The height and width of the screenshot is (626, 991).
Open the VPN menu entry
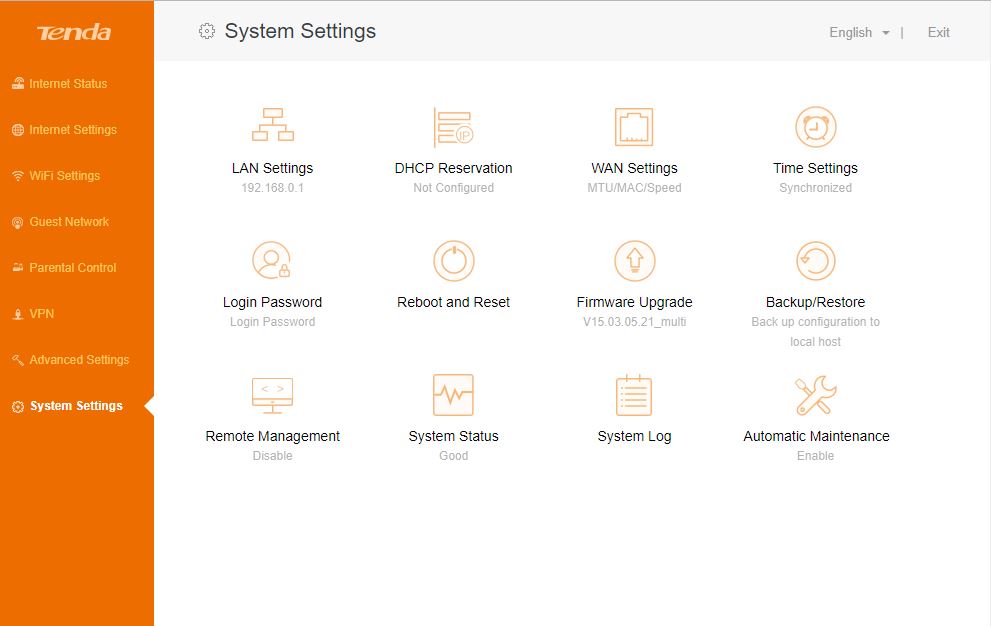pyautogui.click(x=42, y=314)
